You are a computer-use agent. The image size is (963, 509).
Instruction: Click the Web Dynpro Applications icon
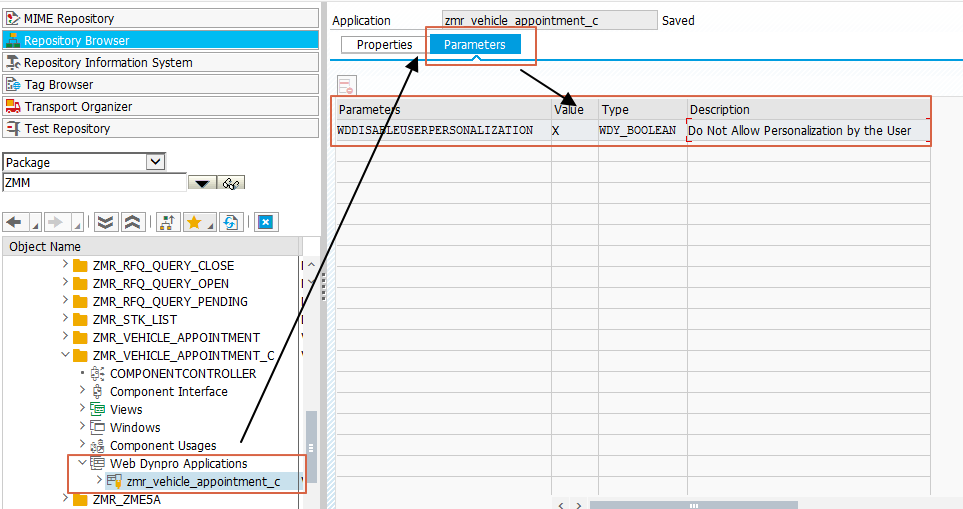pos(97,463)
